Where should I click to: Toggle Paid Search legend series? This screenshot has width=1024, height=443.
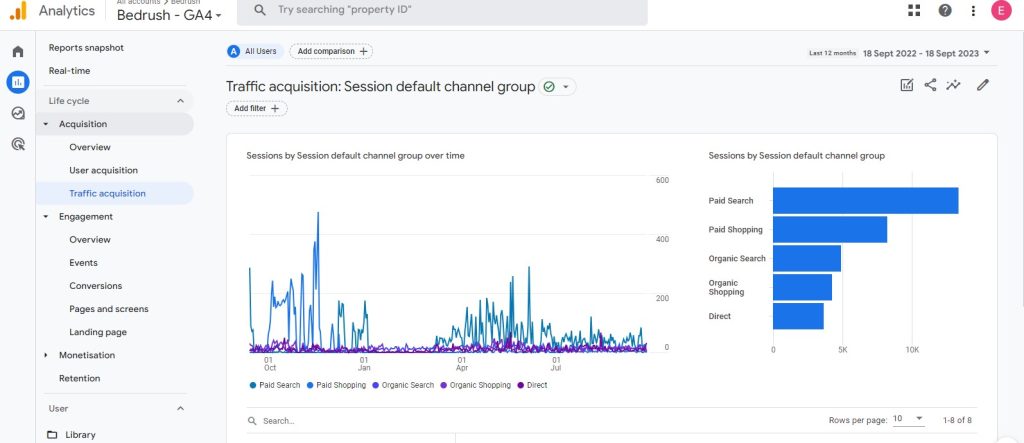[275, 386]
